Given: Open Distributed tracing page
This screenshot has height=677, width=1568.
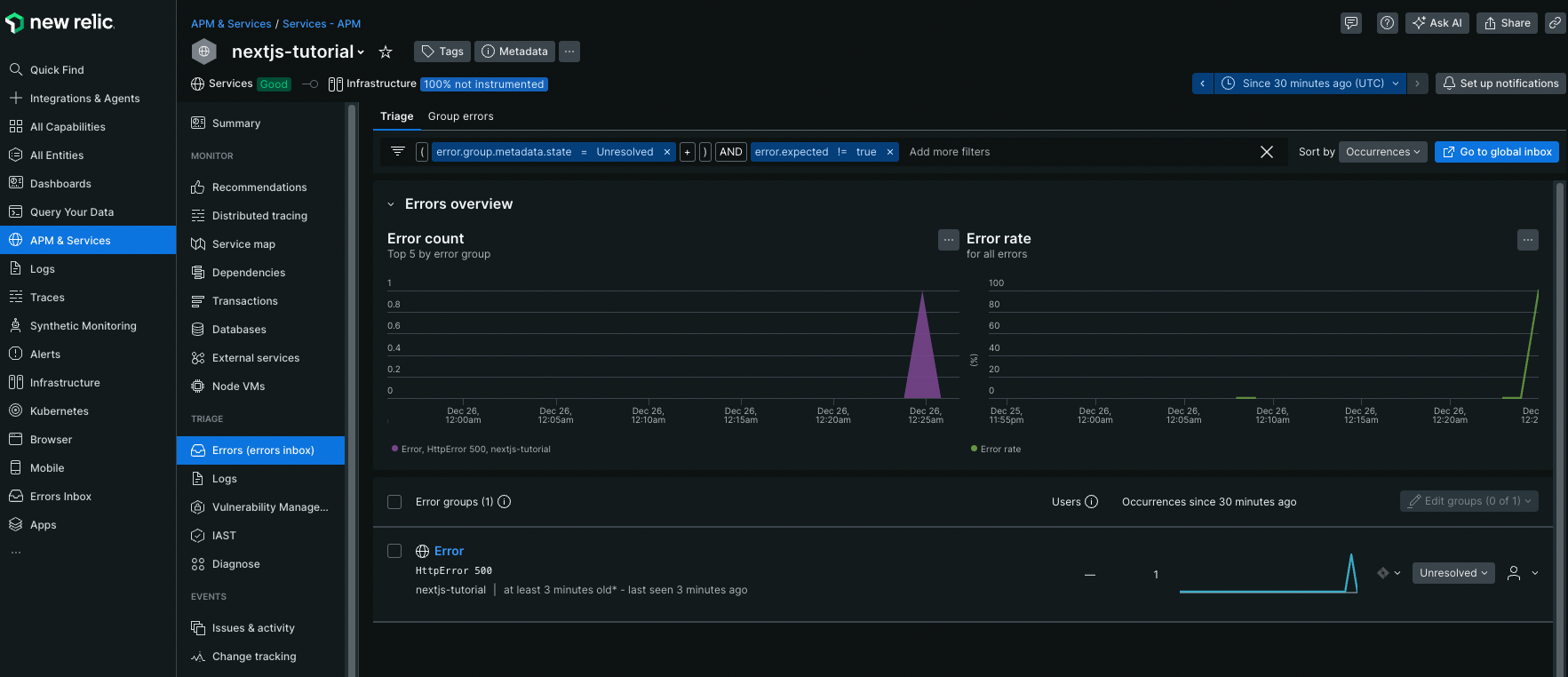Looking at the screenshot, I should [x=260, y=216].
